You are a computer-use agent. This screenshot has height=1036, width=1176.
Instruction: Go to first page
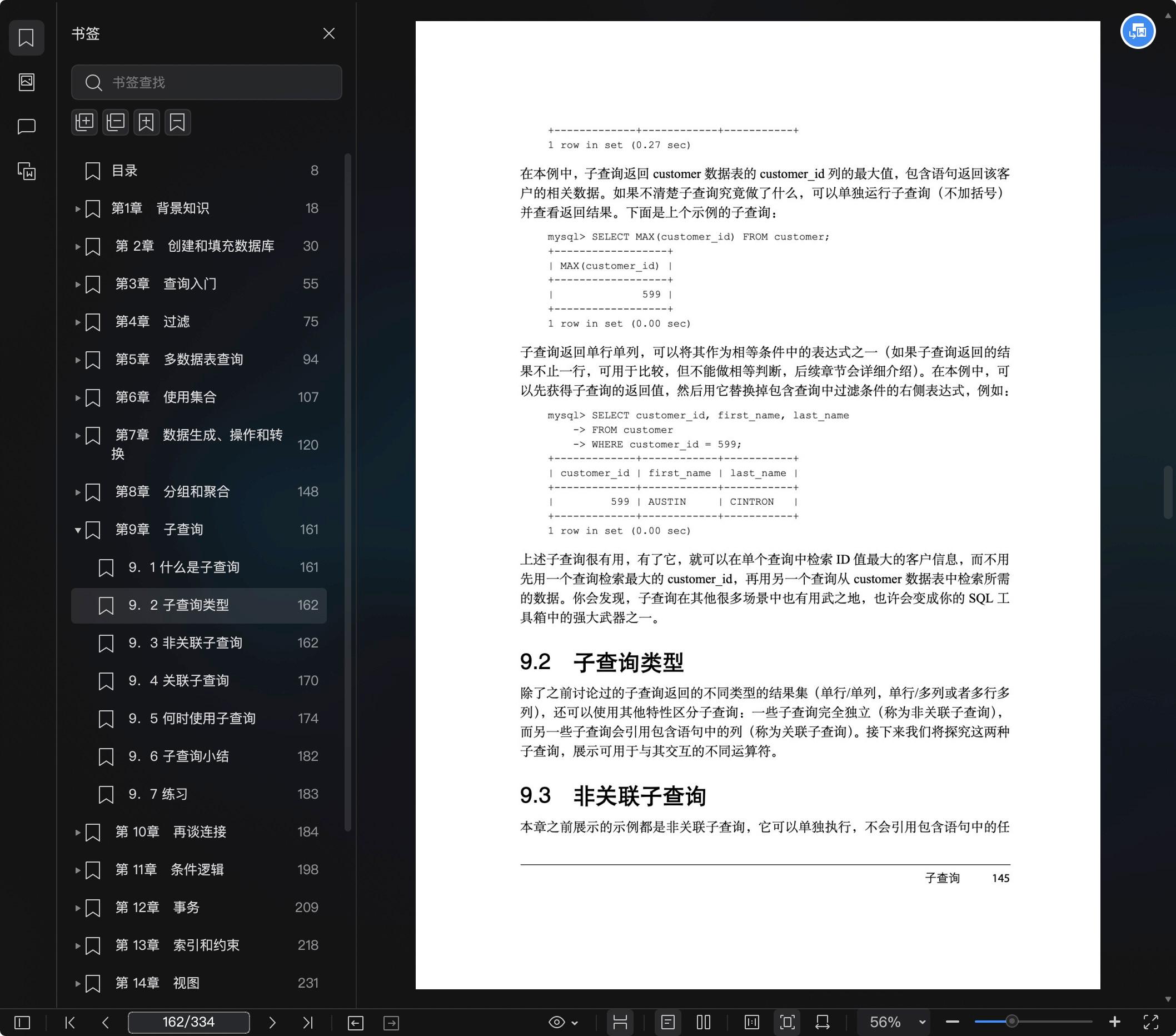click(x=70, y=1022)
